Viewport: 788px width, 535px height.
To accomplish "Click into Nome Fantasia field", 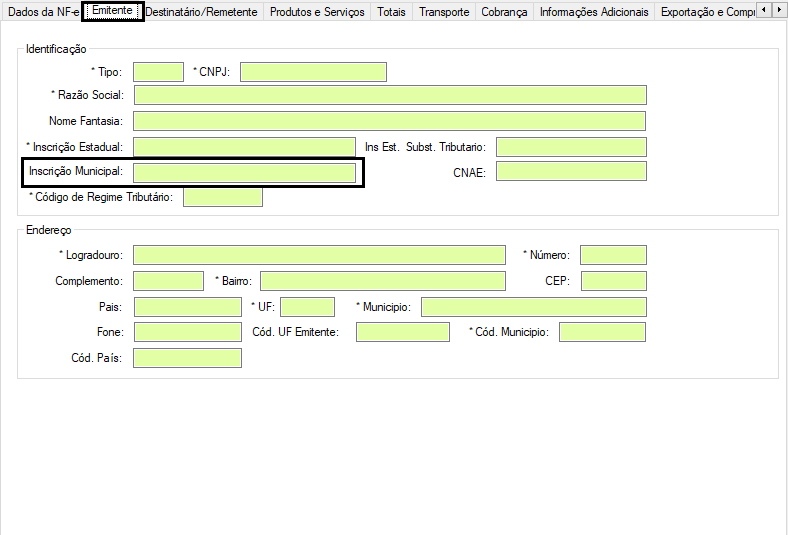I will [x=390, y=121].
